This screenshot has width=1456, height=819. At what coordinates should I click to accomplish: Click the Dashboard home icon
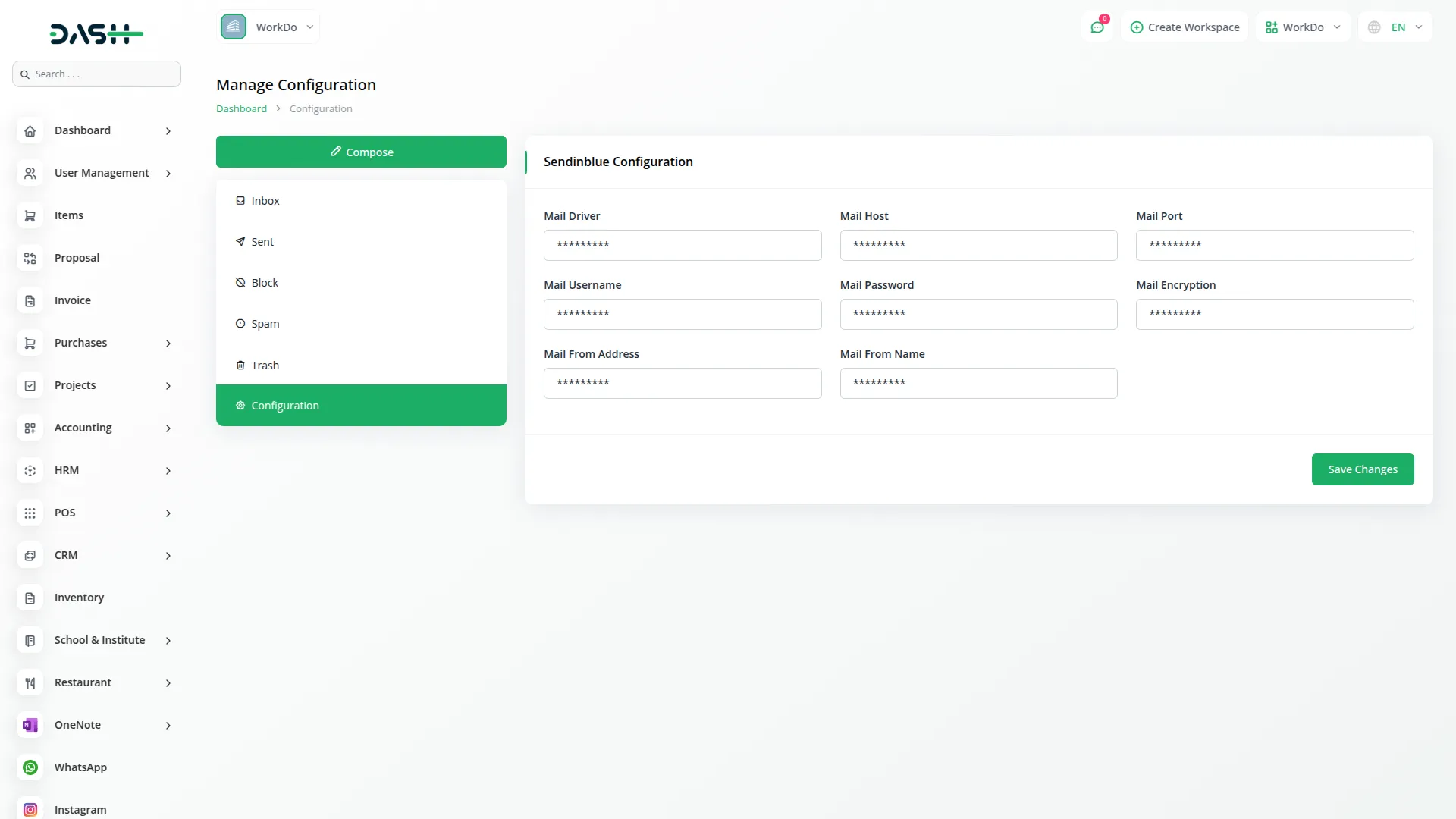pyautogui.click(x=30, y=130)
